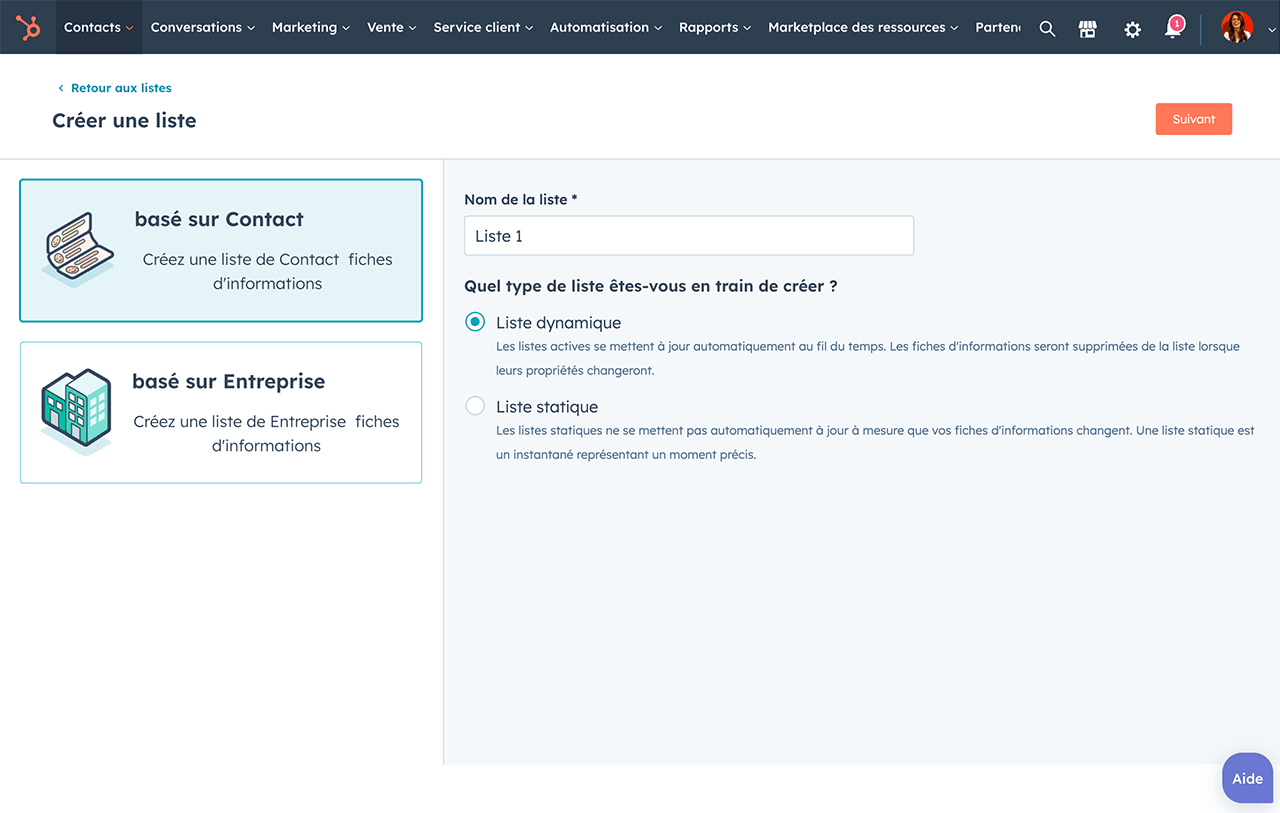This screenshot has width=1280, height=813.
Task: Click the Suivant button
Action: pyautogui.click(x=1194, y=119)
